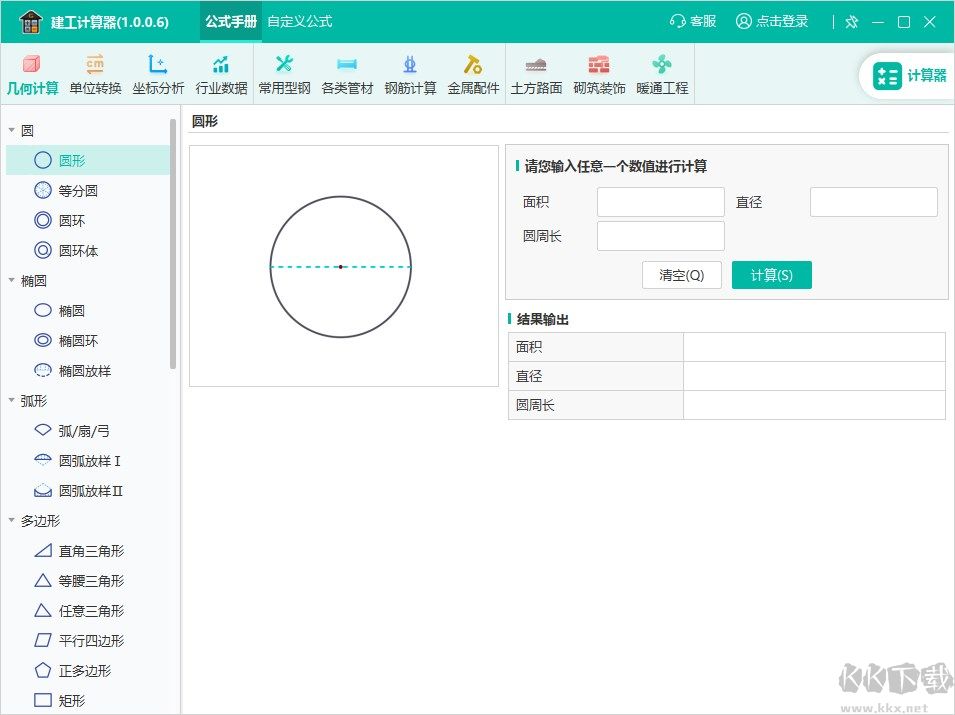Select the 砌筑装饰 masonry decoration icon
Screen dimensions: 955x715
tap(599, 72)
